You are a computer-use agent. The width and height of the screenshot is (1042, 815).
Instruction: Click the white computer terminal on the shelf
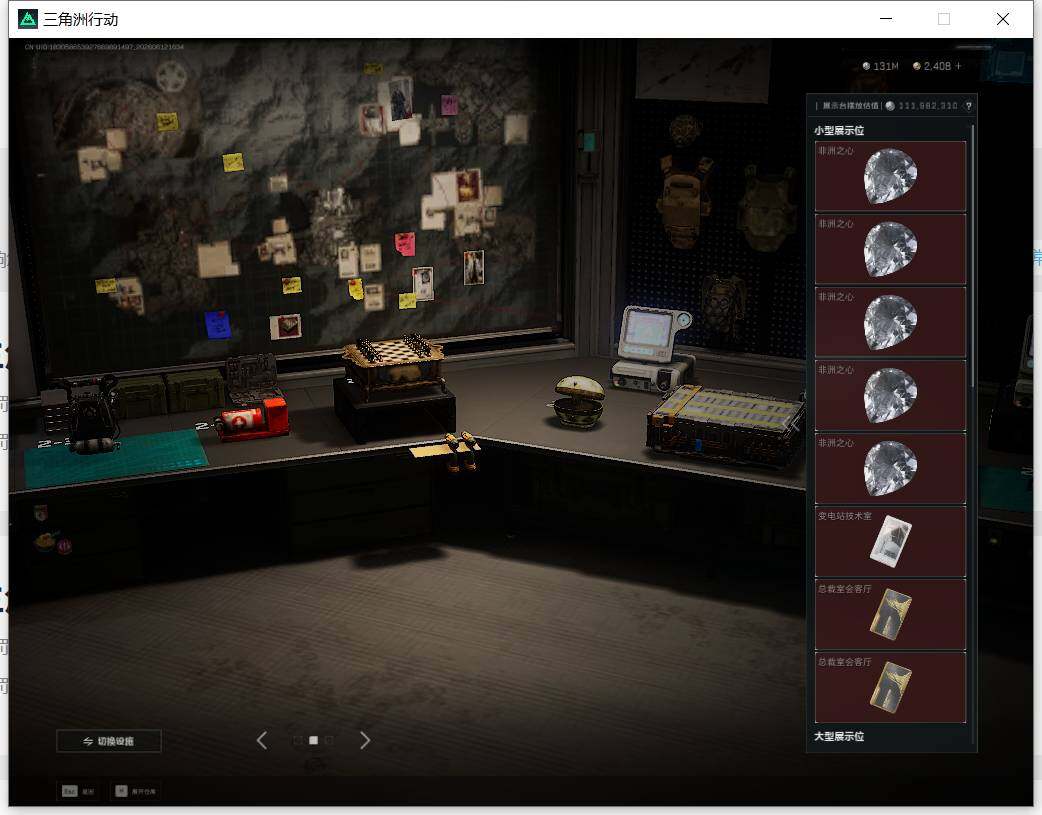pos(650,349)
